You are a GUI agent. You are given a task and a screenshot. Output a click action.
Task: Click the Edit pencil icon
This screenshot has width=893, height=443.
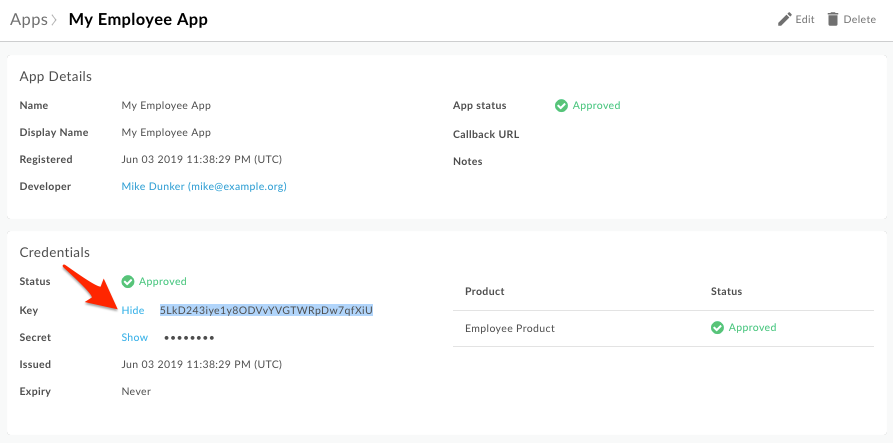click(785, 19)
